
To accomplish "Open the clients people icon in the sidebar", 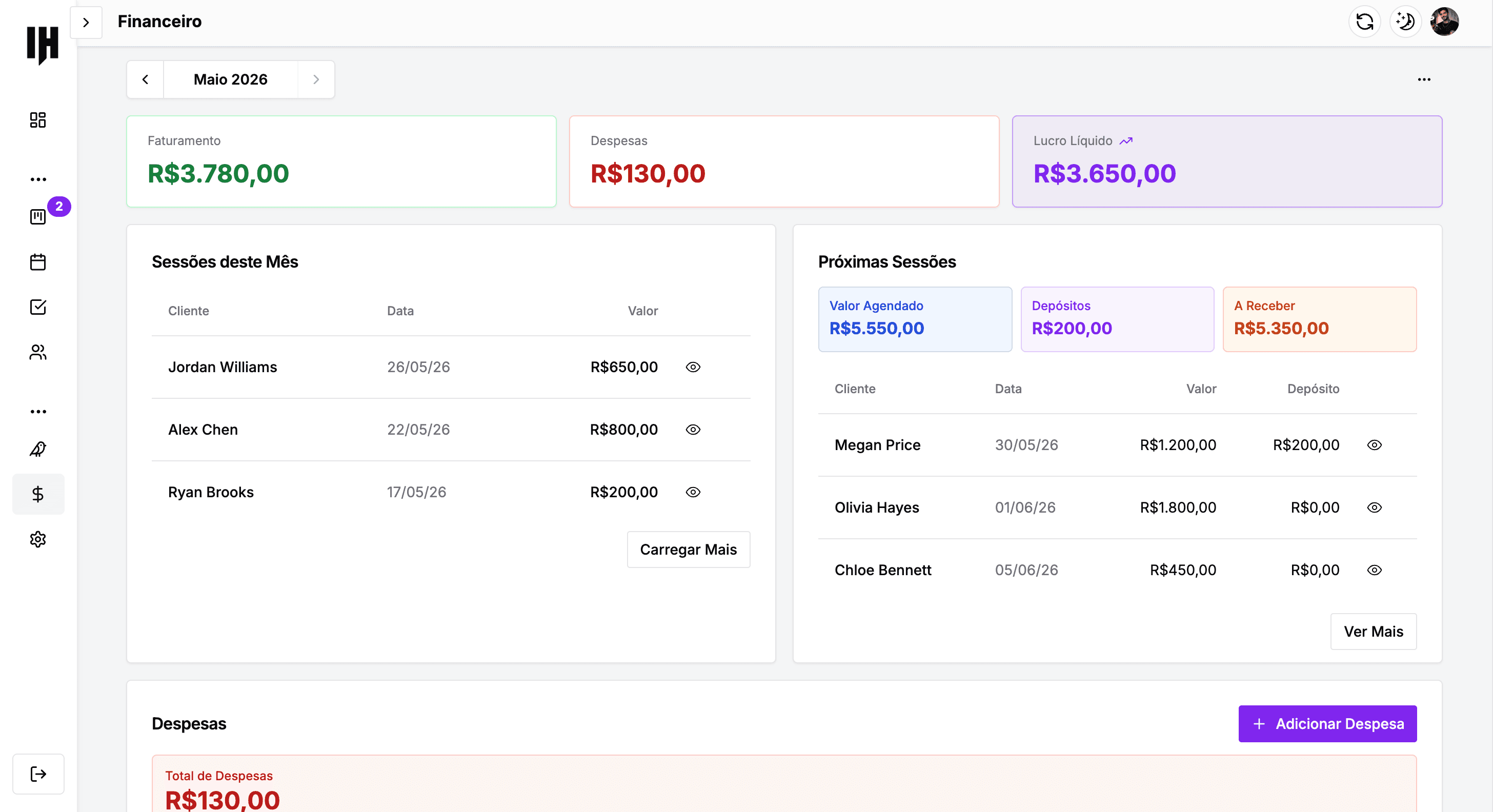I will [x=37, y=352].
